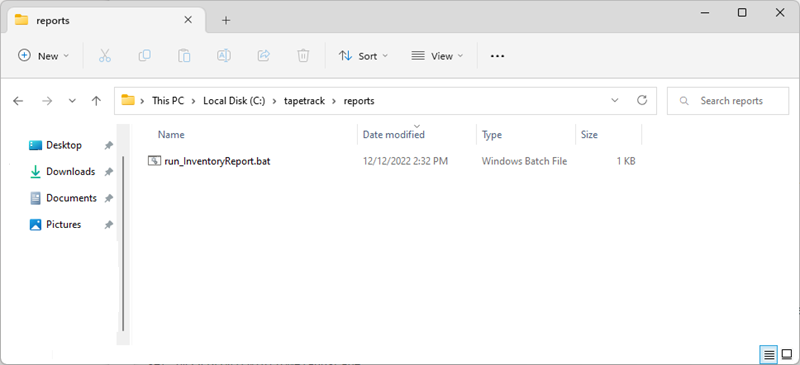Expand the chevron before This PC
The image size is (800, 365).
coord(142,101)
